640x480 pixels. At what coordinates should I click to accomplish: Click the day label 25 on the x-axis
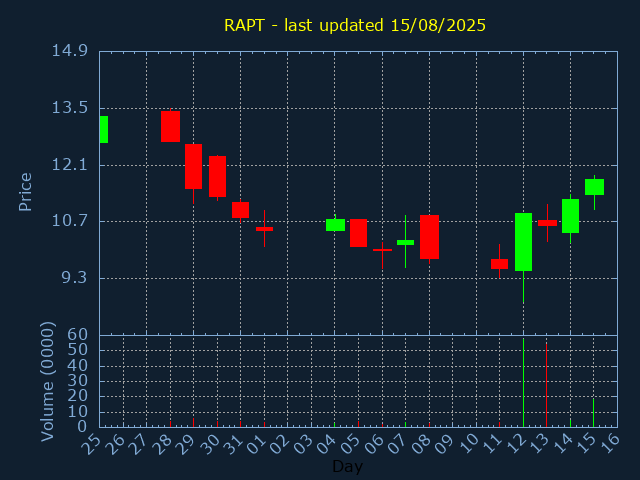(x=91, y=443)
